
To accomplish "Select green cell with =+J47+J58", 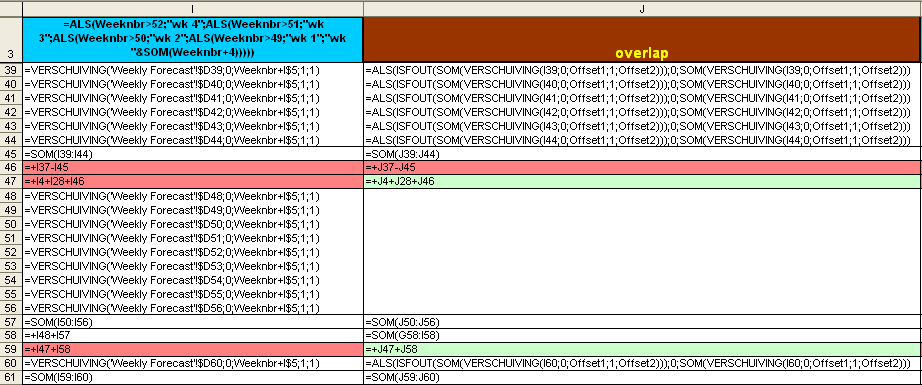I will pos(642,350).
